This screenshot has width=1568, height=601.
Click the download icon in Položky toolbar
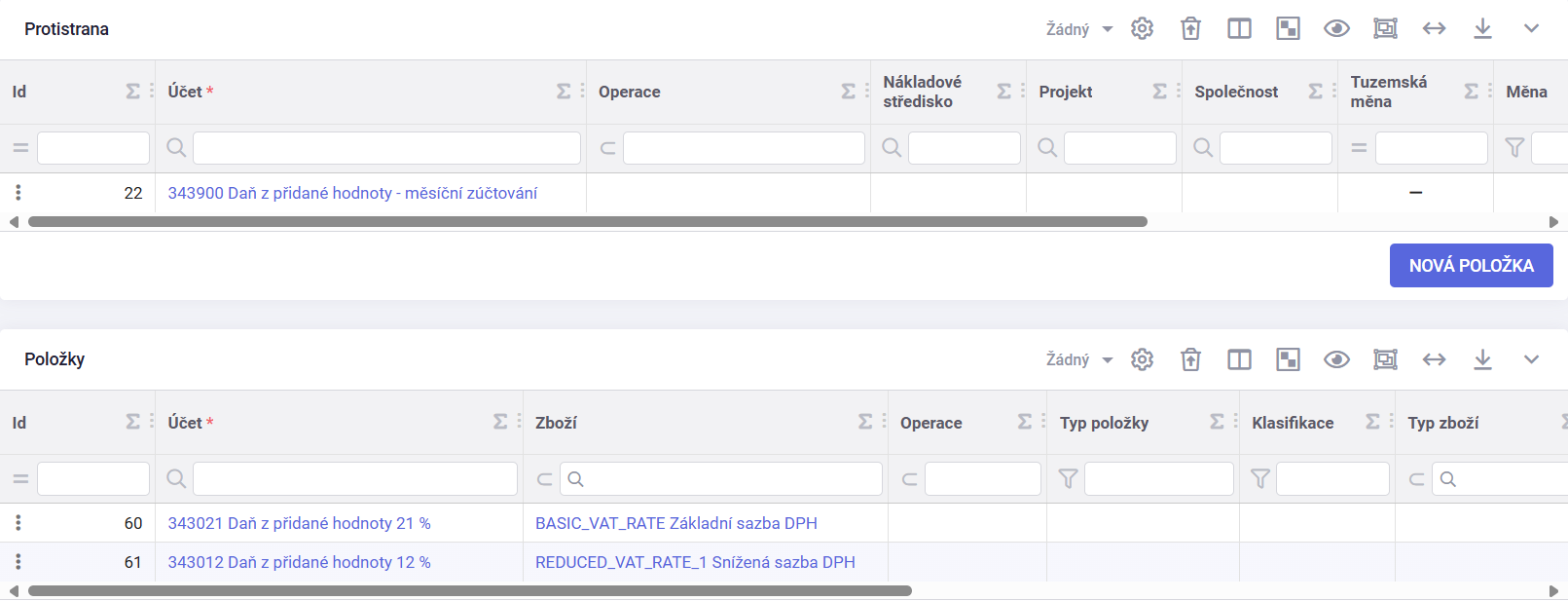(1482, 359)
